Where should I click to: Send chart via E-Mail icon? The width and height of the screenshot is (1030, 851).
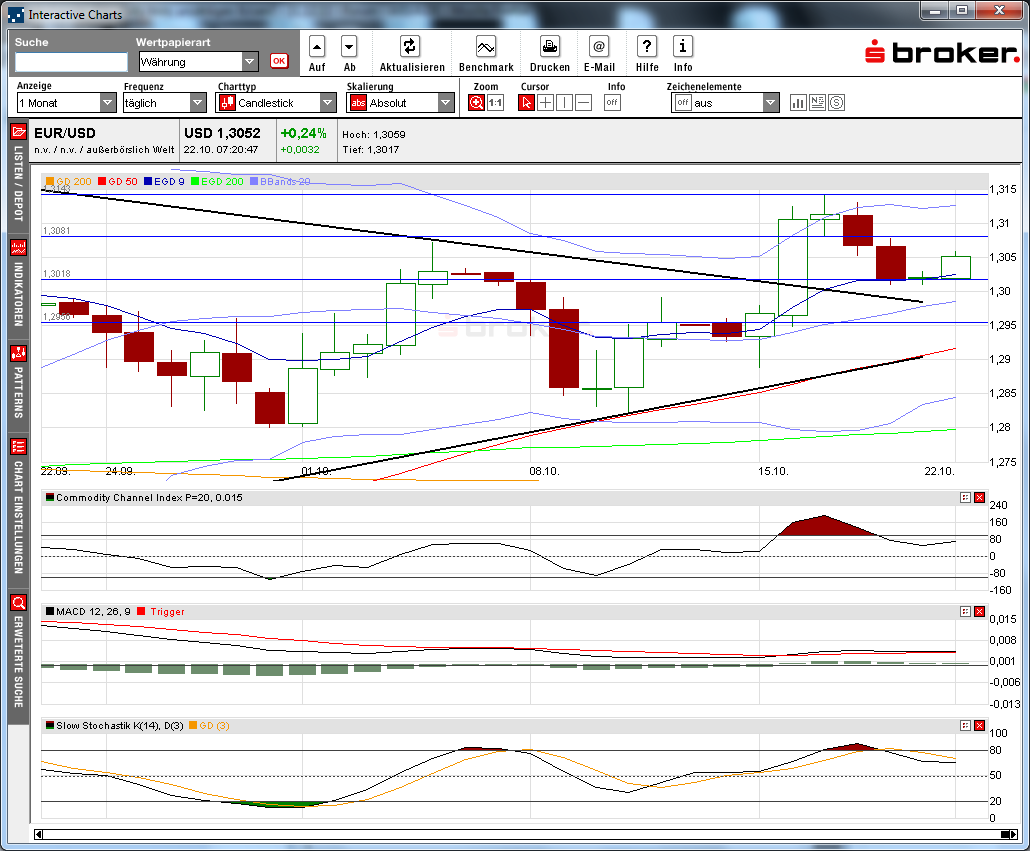point(598,47)
